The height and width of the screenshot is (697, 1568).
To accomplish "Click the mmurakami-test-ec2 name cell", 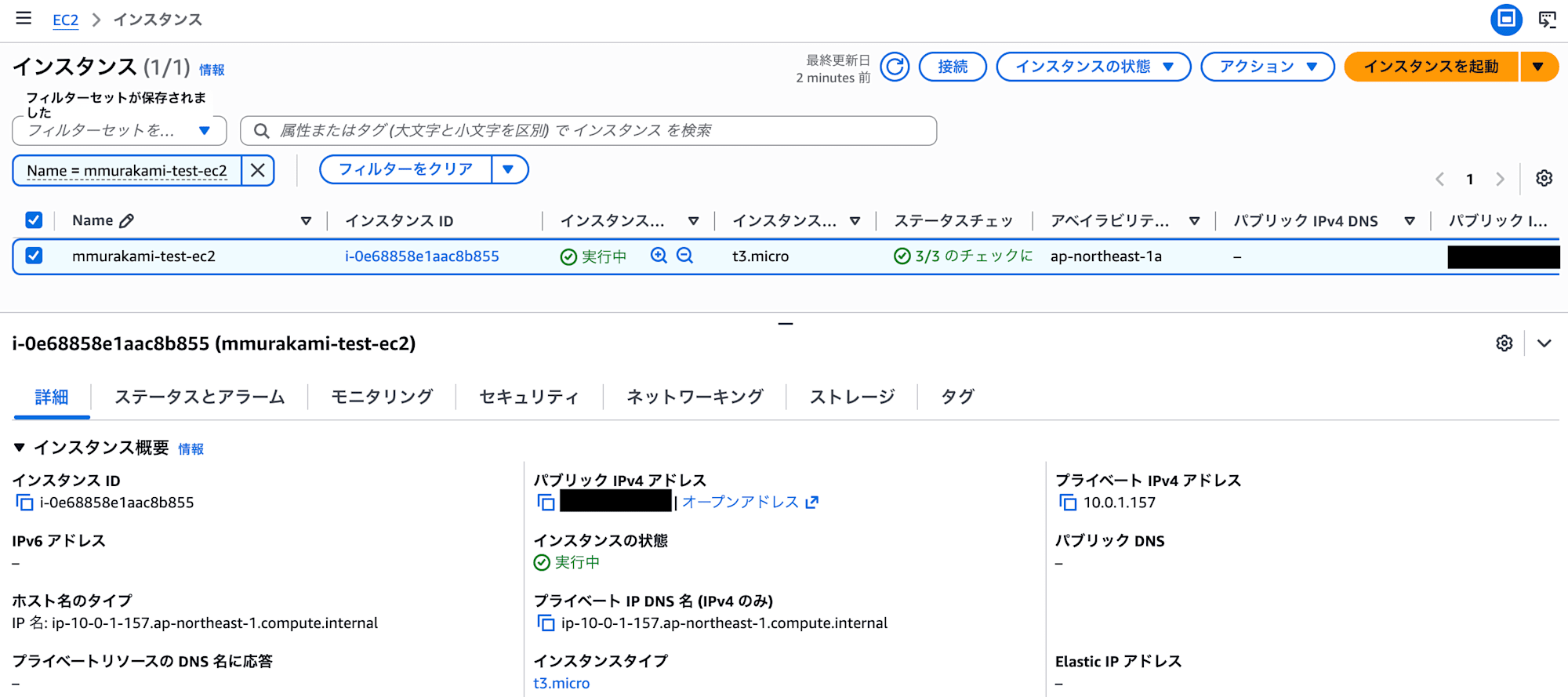I will click(143, 256).
